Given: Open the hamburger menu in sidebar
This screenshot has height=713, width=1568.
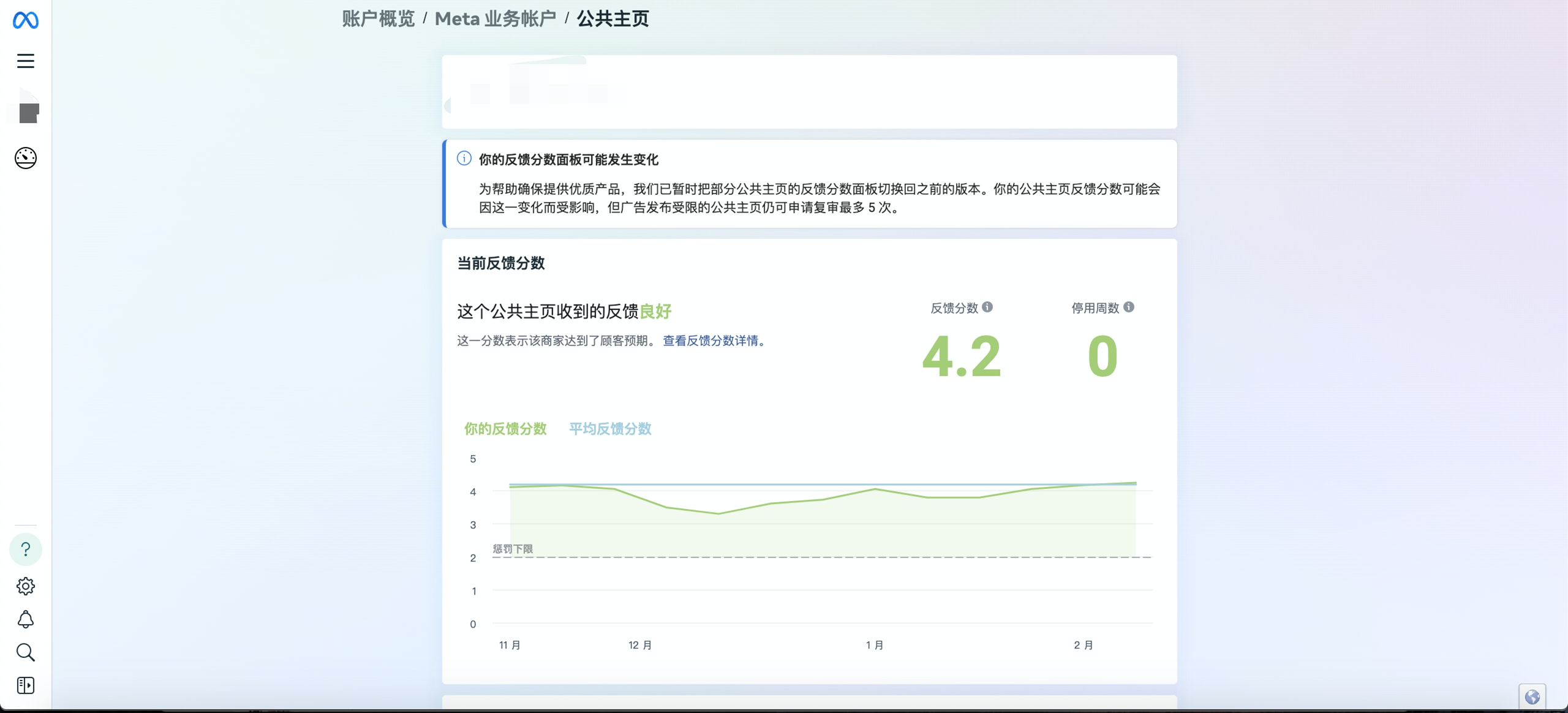Looking at the screenshot, I should (x=26, y=61).
